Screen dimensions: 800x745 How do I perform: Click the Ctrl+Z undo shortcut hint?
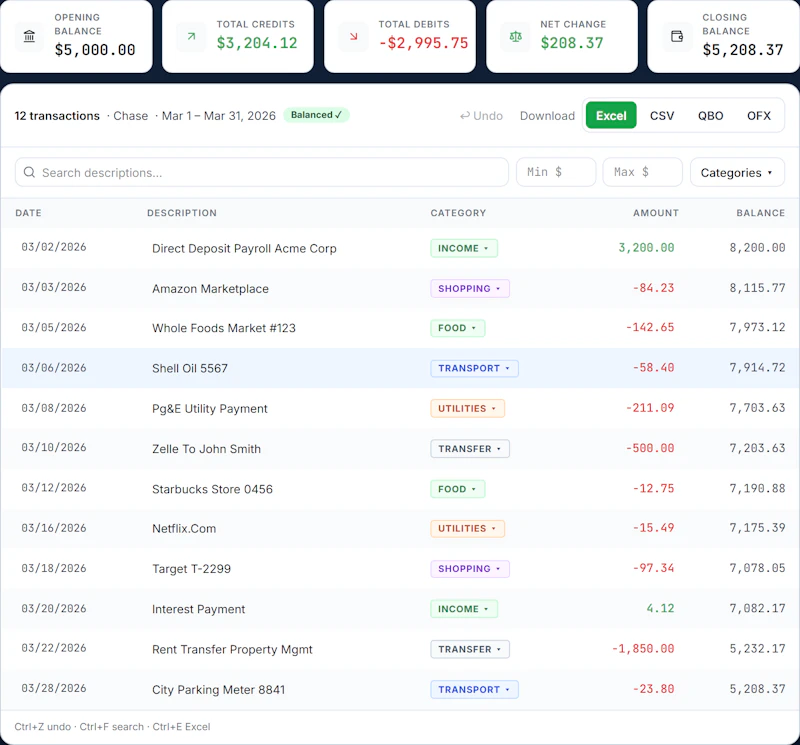pos(43,727)
